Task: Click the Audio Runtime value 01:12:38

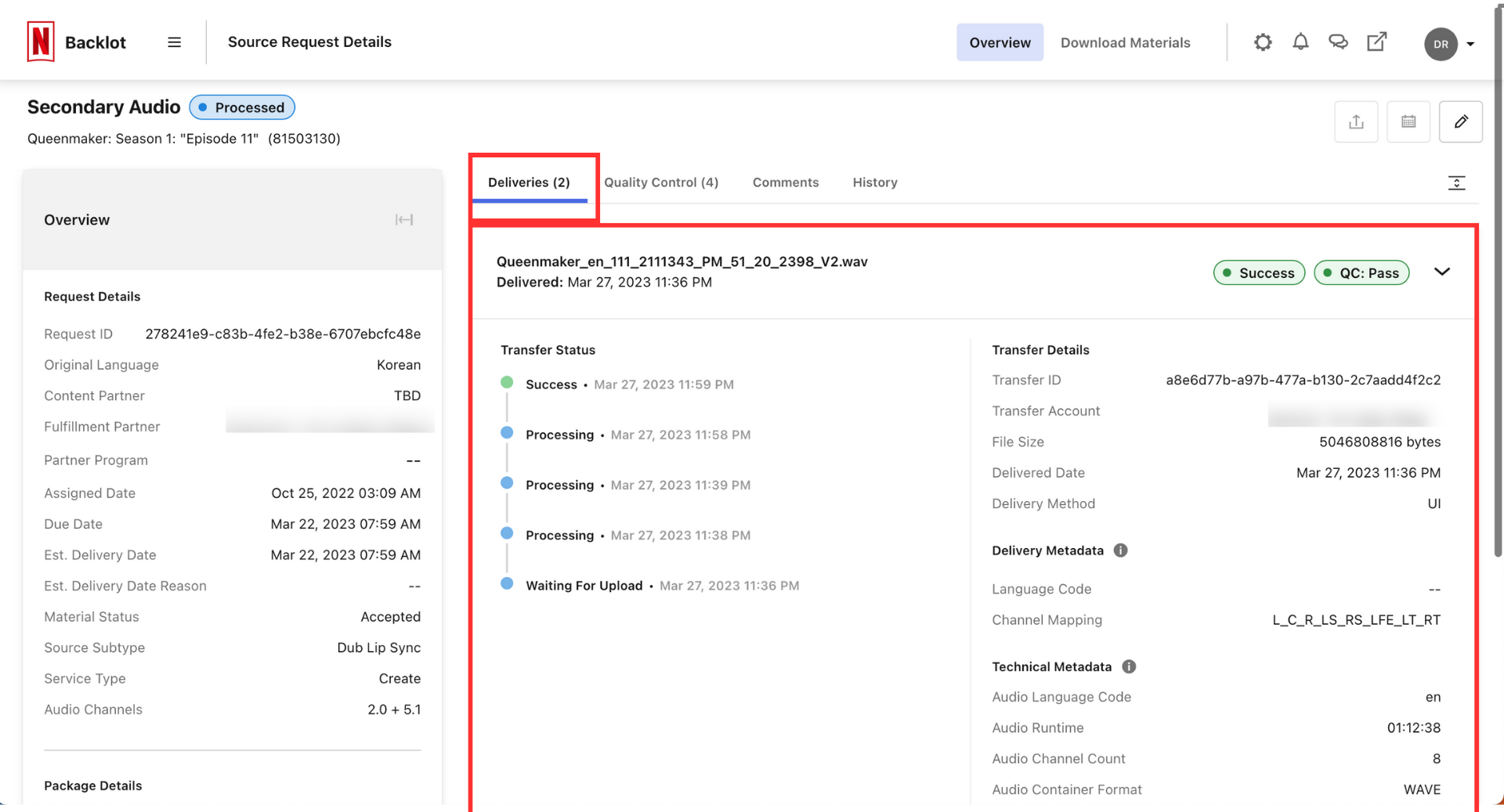Action: (1413, 727)
